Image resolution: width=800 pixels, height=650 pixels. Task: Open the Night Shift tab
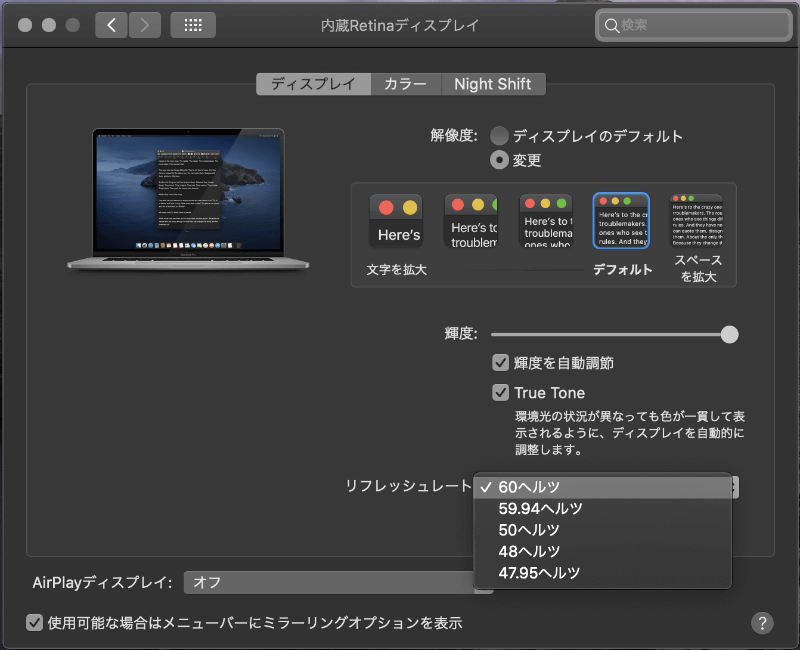[493, 84]
